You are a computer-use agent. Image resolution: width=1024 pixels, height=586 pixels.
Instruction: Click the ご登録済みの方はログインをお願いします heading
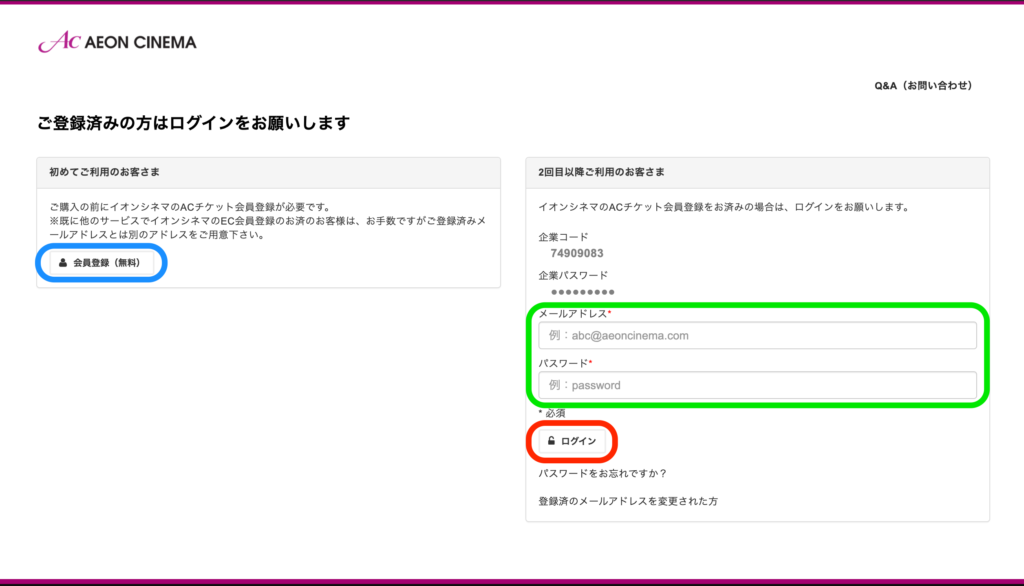(x=193, y=123)
